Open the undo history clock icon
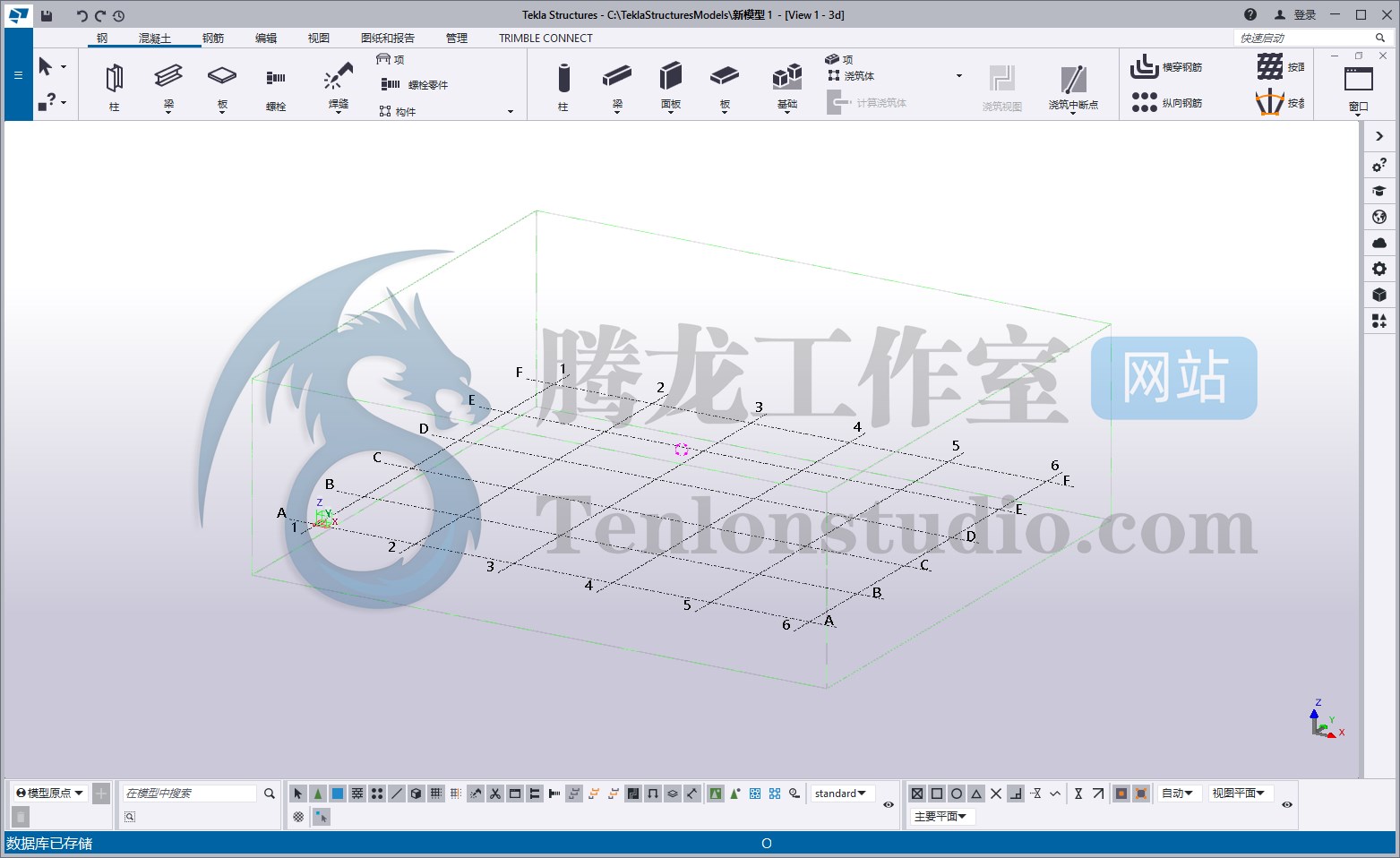The image size is (1400, 858). pyautogui.click(x=119, y=15)
